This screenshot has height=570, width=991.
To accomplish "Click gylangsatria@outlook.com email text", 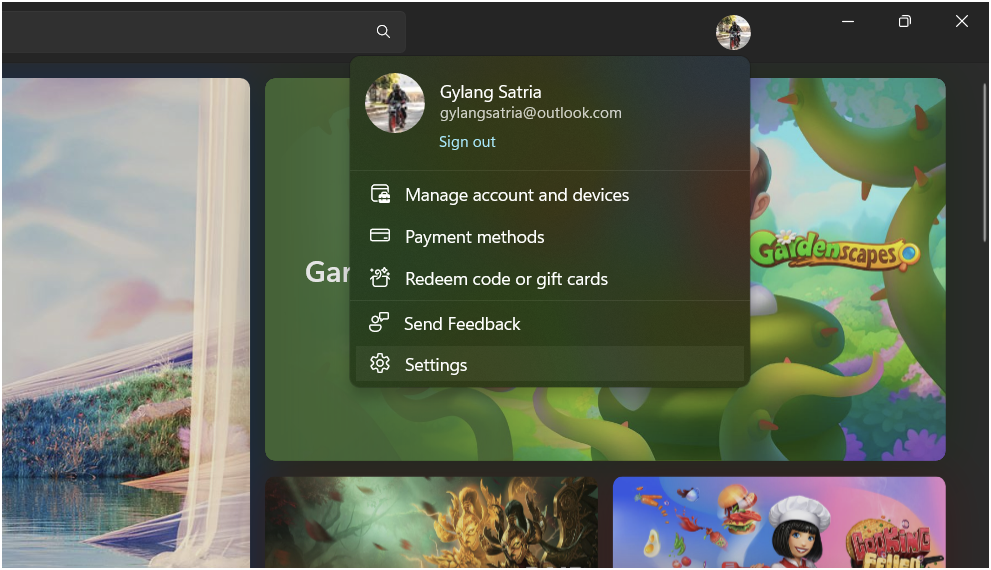I will [x=530, y=113].
